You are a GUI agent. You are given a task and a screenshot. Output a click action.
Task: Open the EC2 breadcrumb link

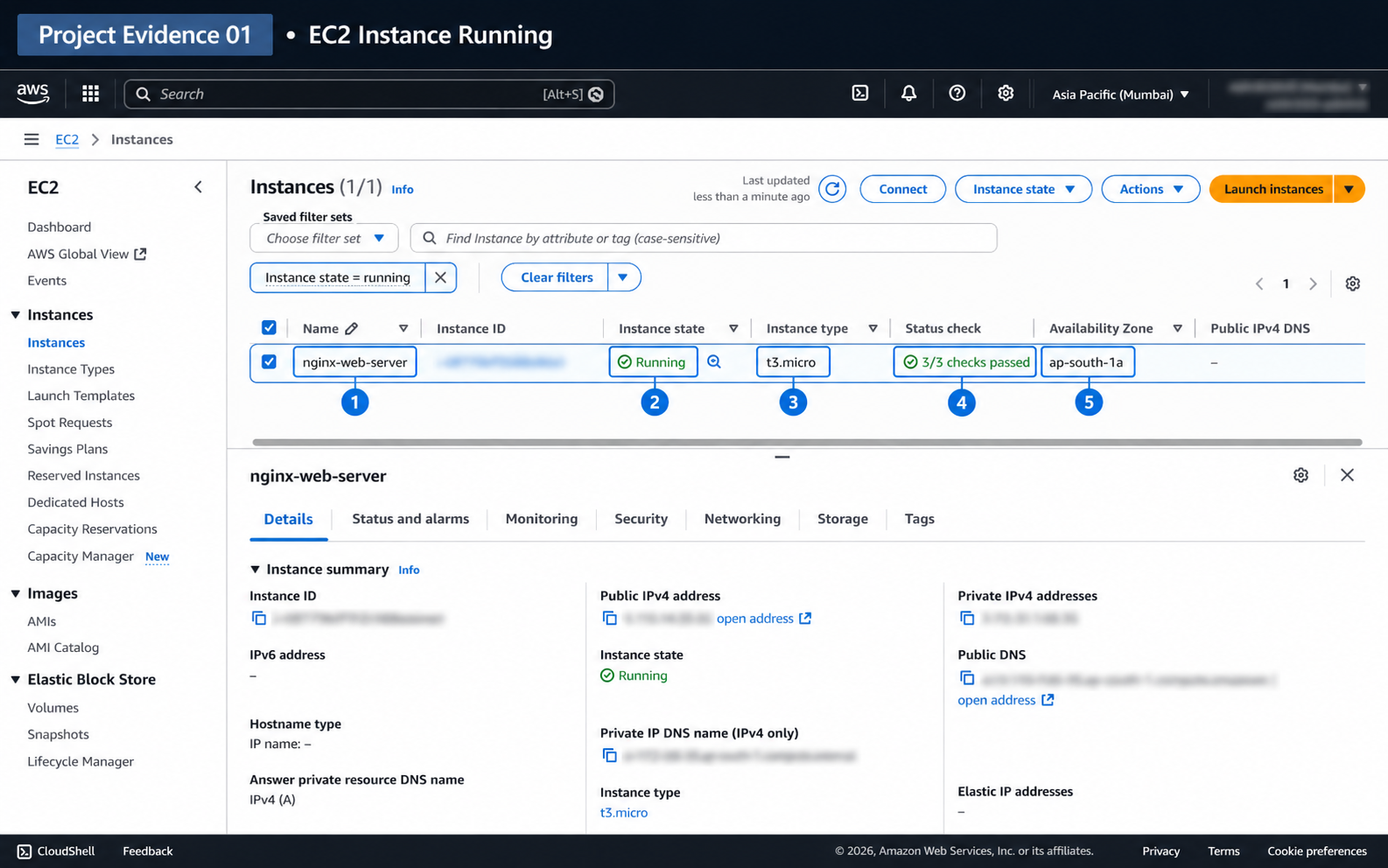point(67,139)
